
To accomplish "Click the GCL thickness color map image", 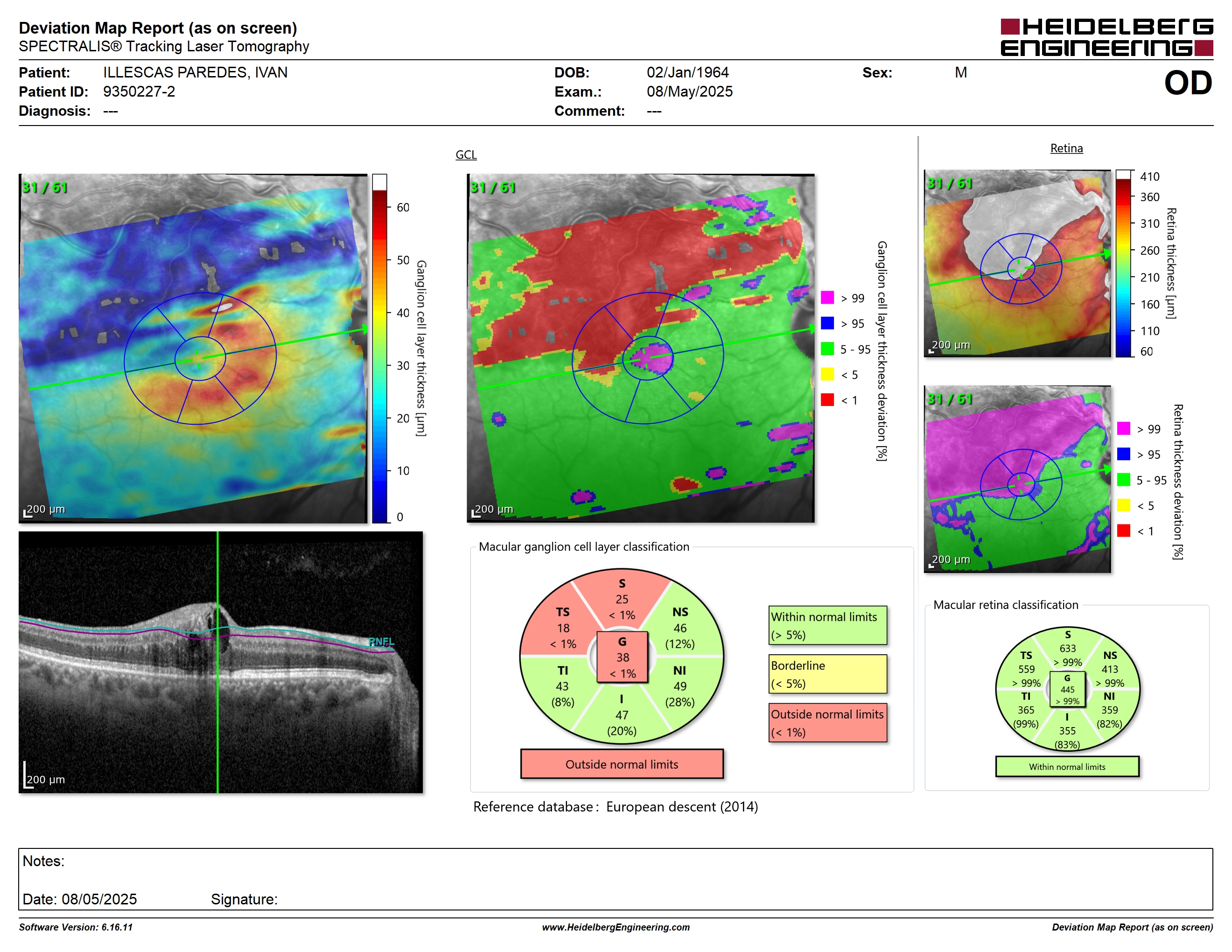I will tap(193, 349).
